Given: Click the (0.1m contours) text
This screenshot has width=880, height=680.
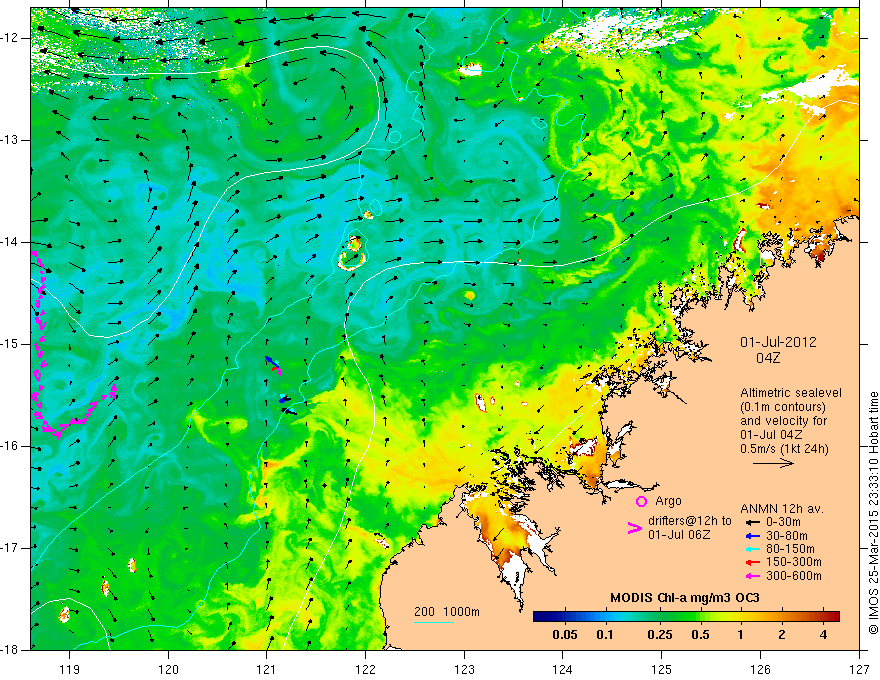Looking at the screenshot, I should tap(784, 407).
